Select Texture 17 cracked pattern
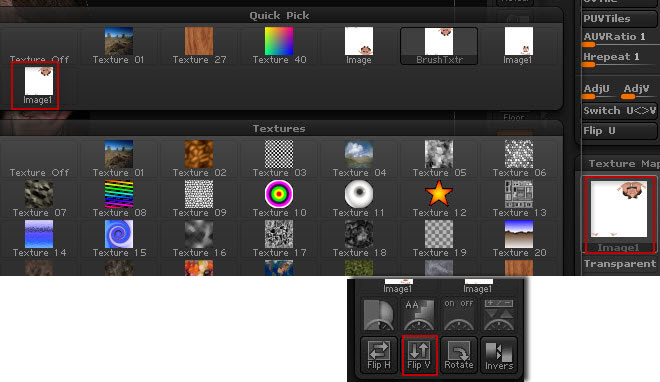 [279, 239]
